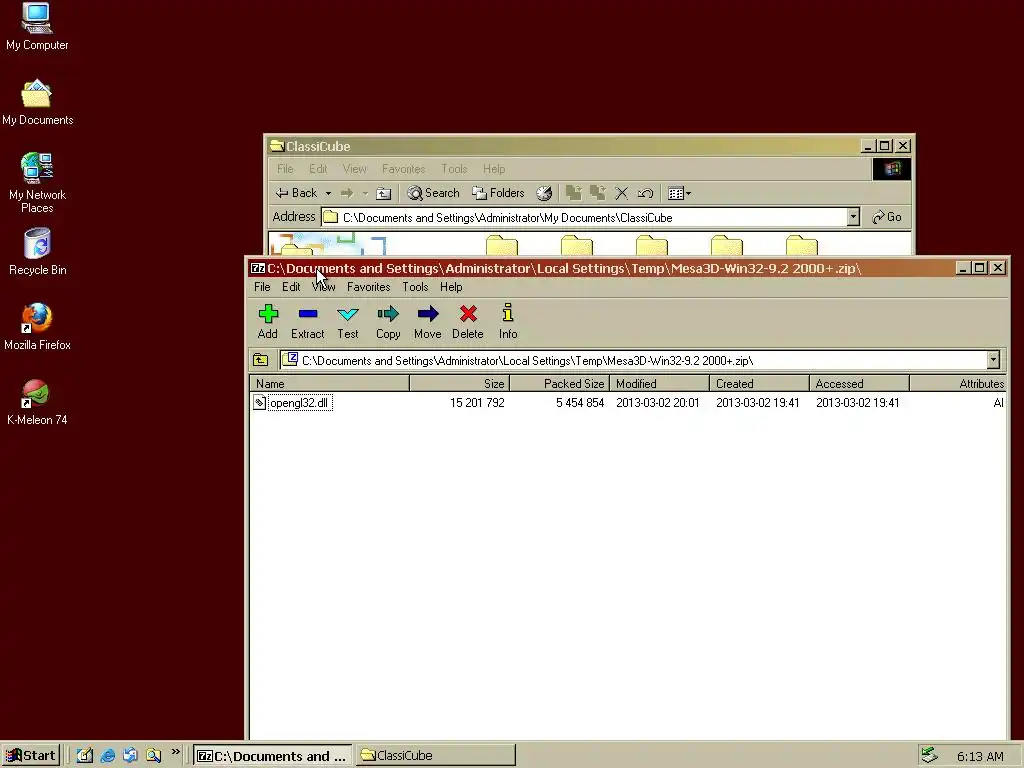
Task: Click the 6:13 AM clock
Action: (980, 756)
